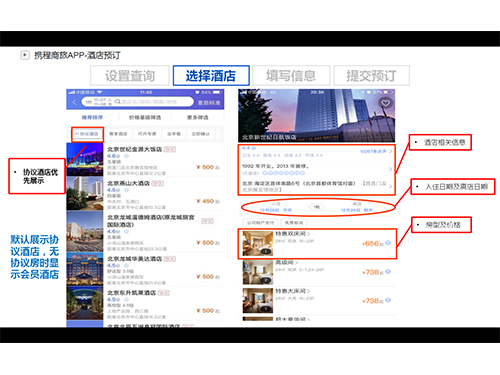
Task: Click the 差旅标准 link in header
Action: [x=209, y=102]
